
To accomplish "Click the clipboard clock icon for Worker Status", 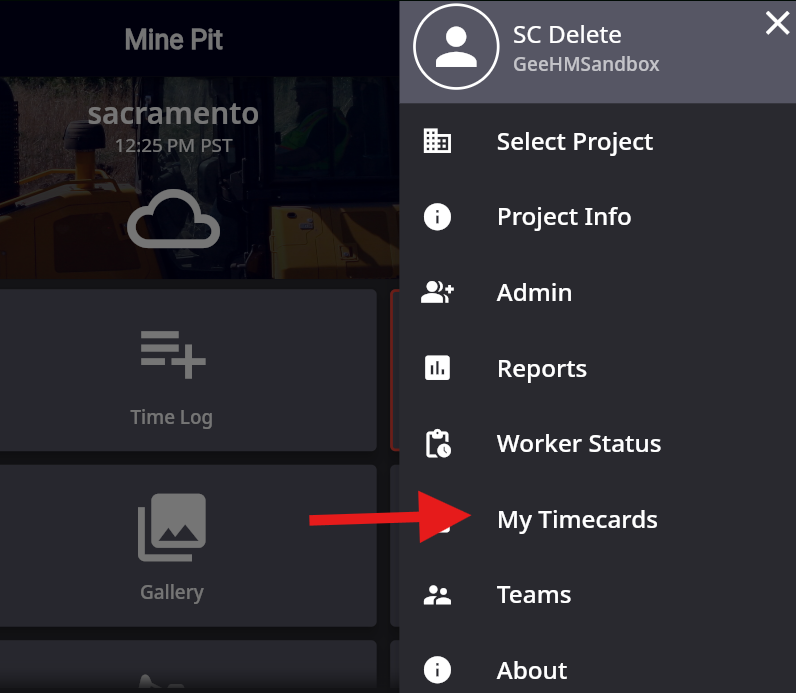I will pyautogui.click(x=437, y=444).
